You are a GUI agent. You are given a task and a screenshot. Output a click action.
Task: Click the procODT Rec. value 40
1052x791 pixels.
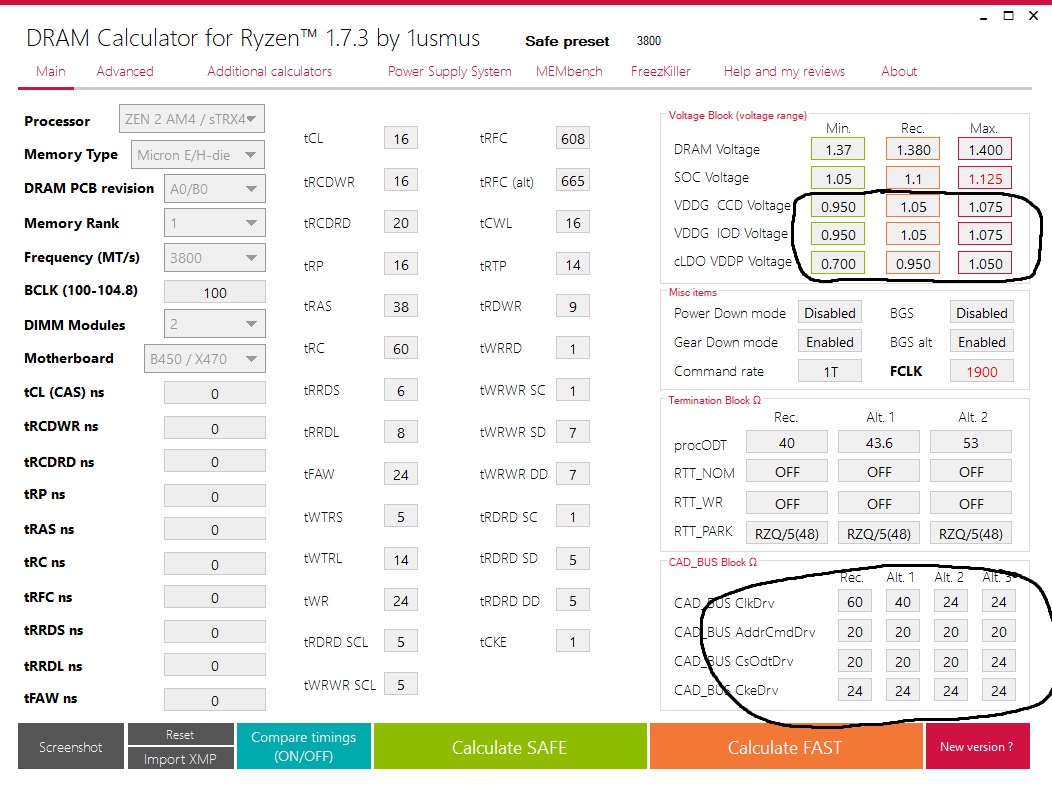787,443
